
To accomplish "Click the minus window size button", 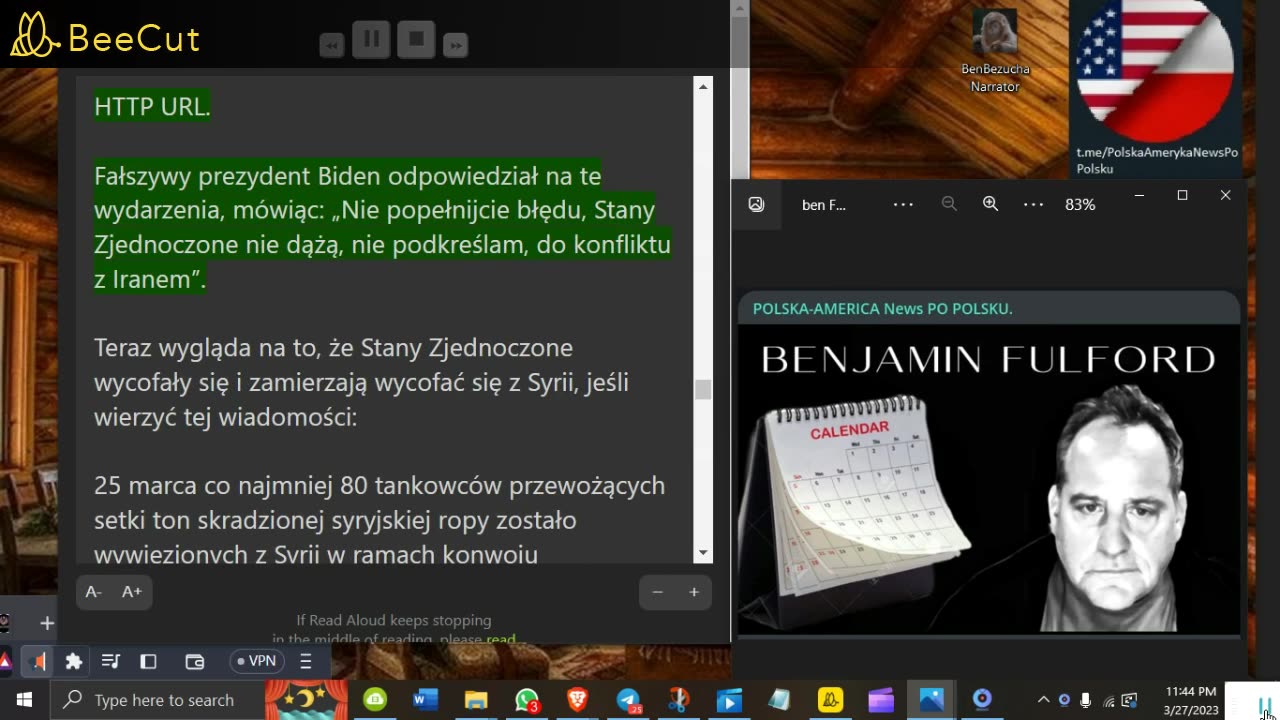I will click(657, 592).
